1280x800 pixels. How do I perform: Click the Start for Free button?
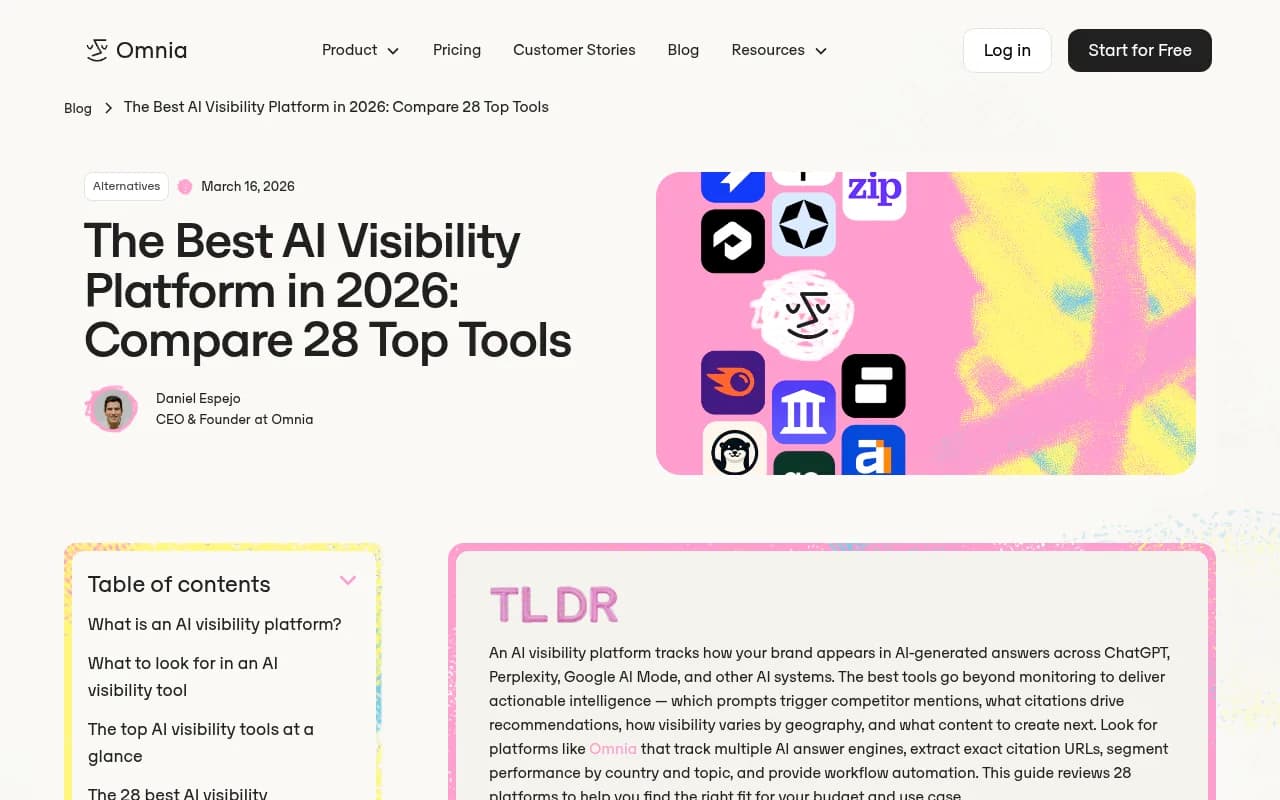pos(1139,50)
